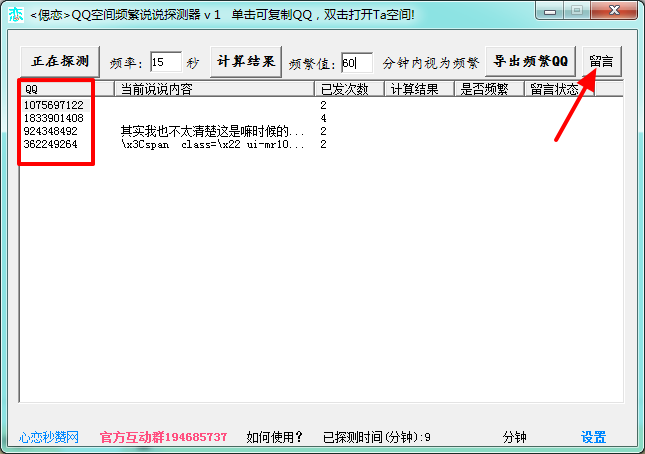Focus the 频率 seconds input field
This screenshot has height=454, width=645.
tap(166, 63)
